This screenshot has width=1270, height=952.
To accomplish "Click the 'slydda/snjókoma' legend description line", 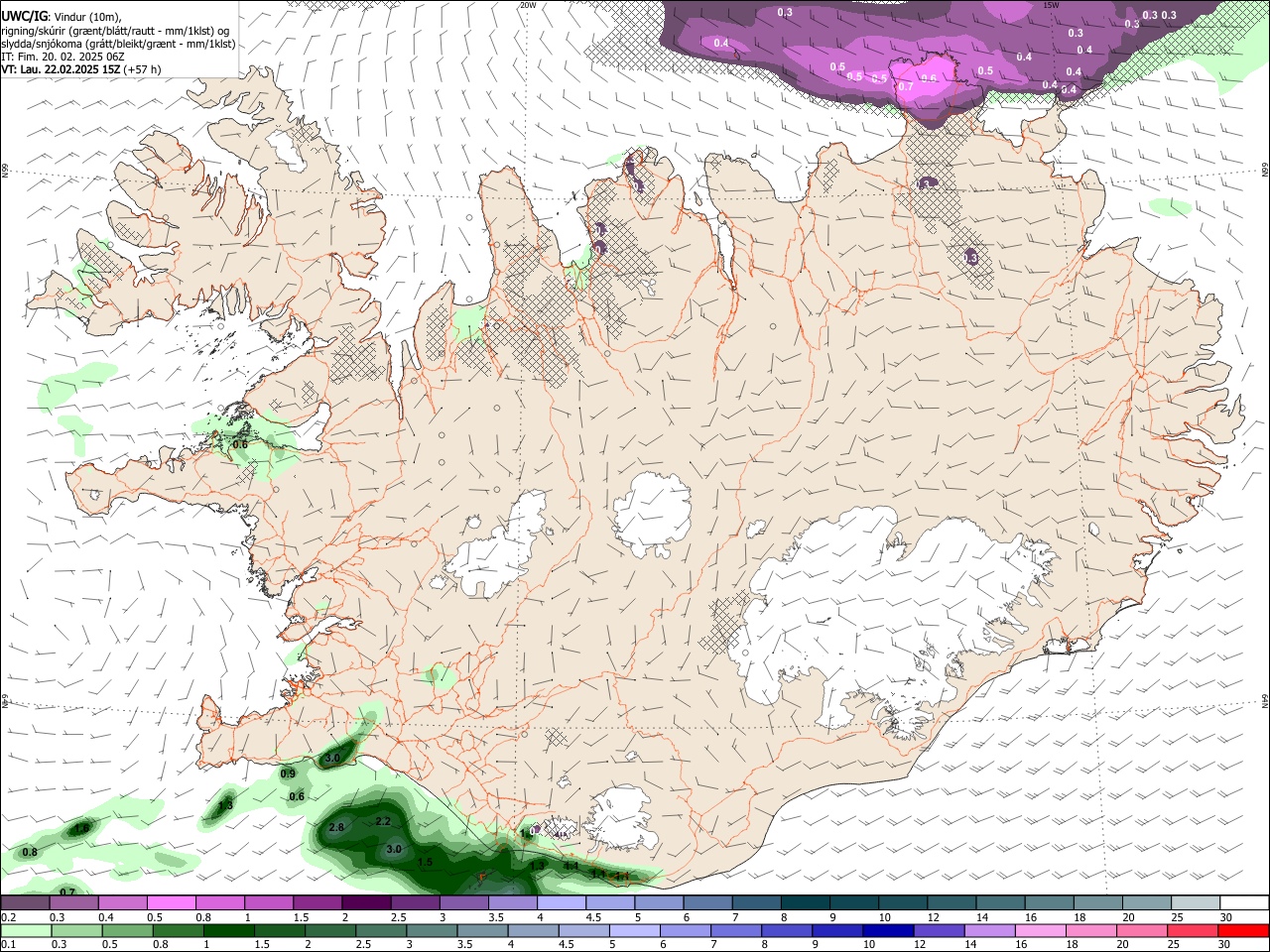I will coord(118,44).
